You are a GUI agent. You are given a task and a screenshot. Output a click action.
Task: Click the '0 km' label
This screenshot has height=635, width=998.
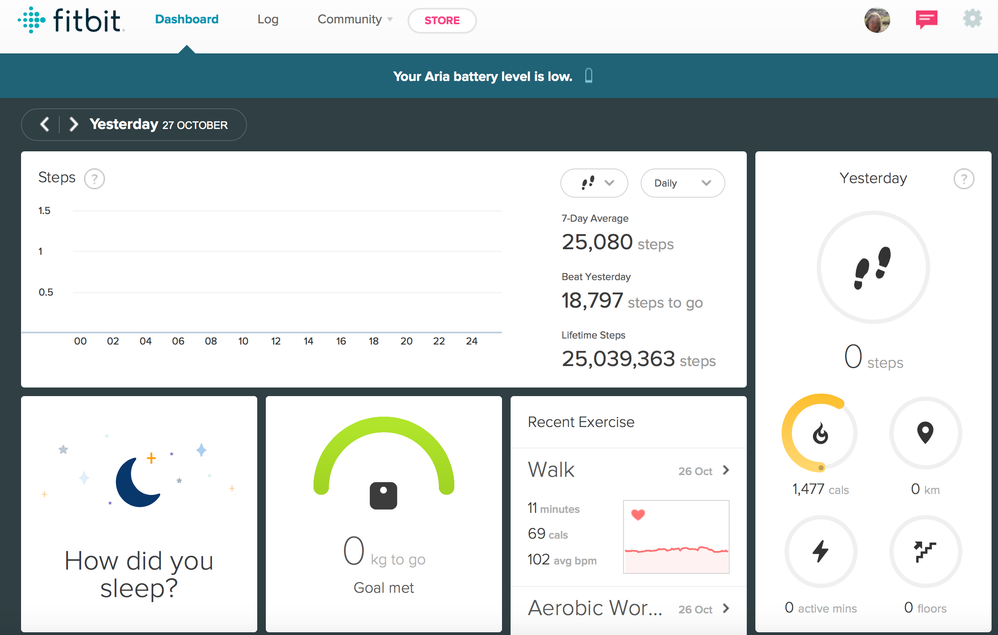point(925,489)
